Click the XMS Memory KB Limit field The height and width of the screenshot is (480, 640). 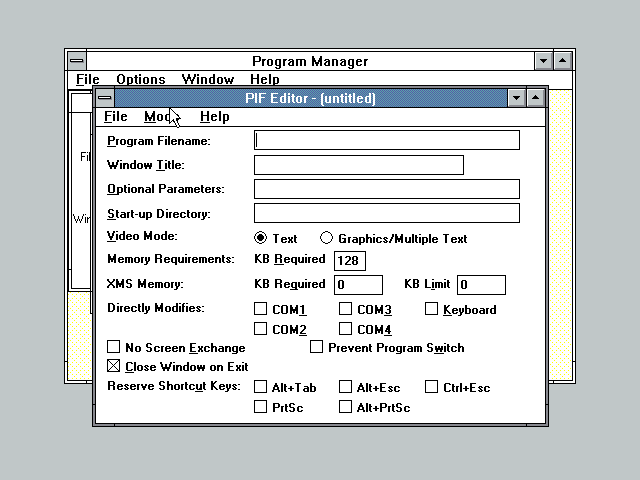point(481,284)
